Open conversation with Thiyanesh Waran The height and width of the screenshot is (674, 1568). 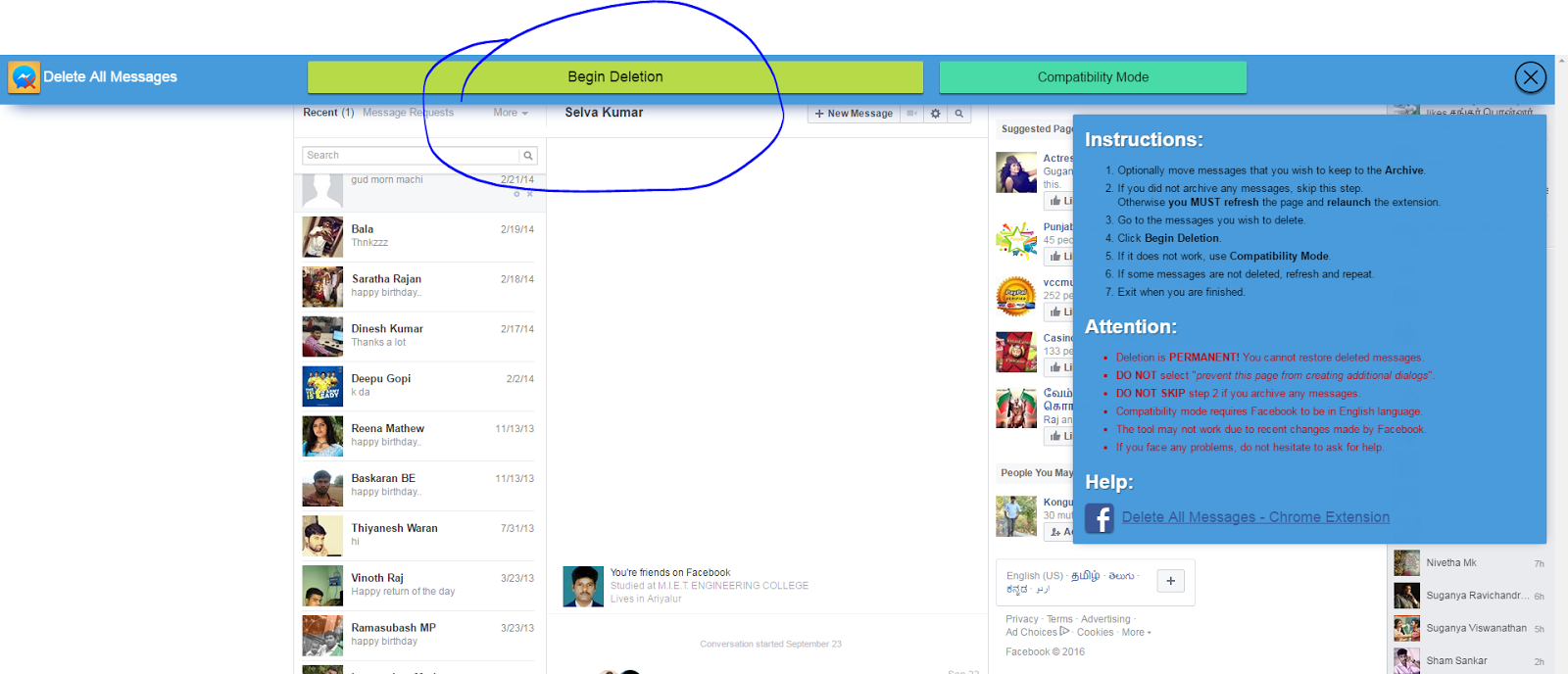tap(419, 537)
